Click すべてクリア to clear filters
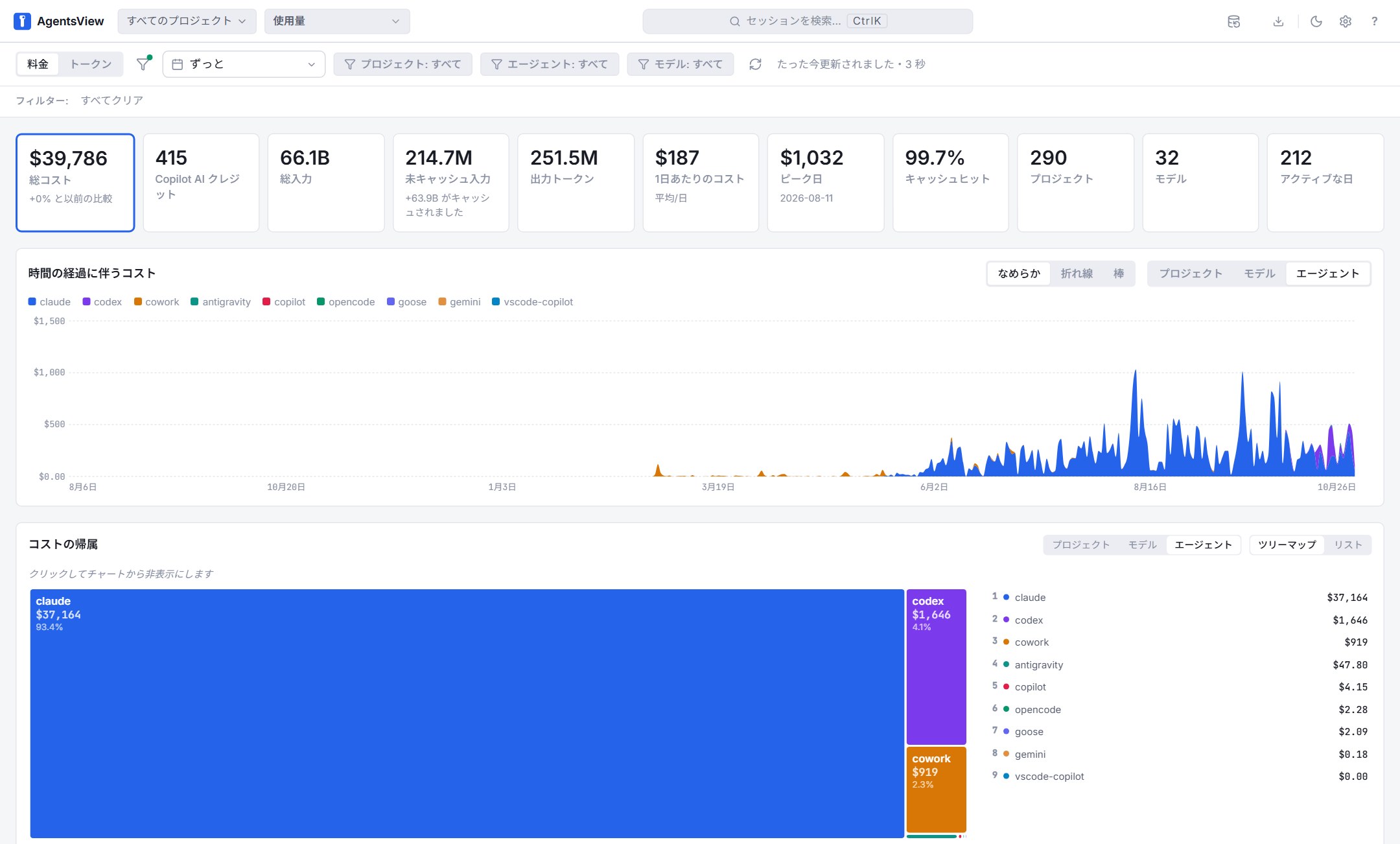 tap(112, 100)
